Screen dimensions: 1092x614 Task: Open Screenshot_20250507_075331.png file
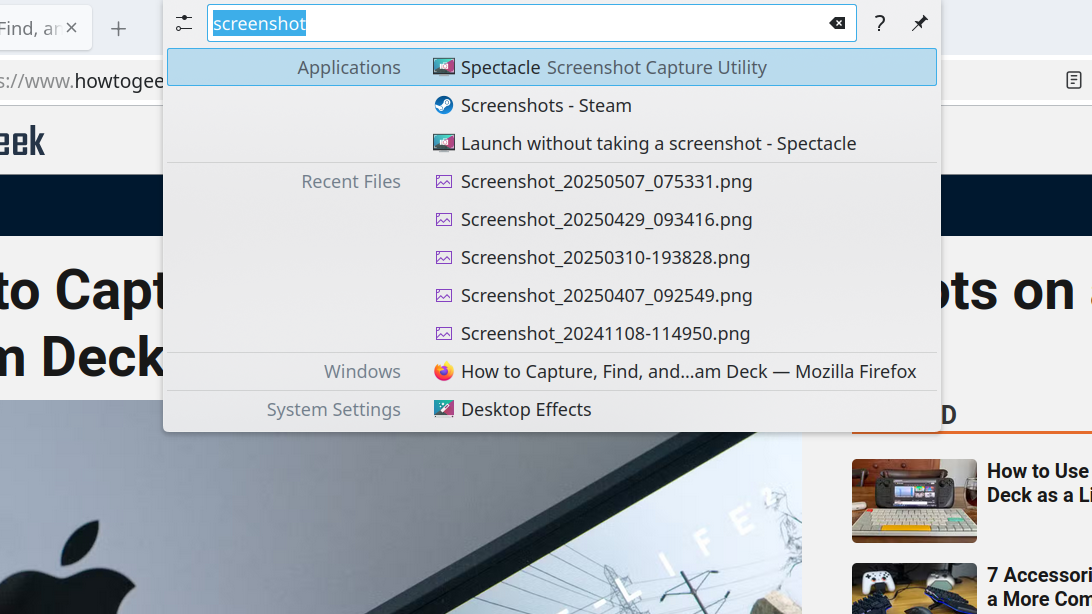[606, 181]
